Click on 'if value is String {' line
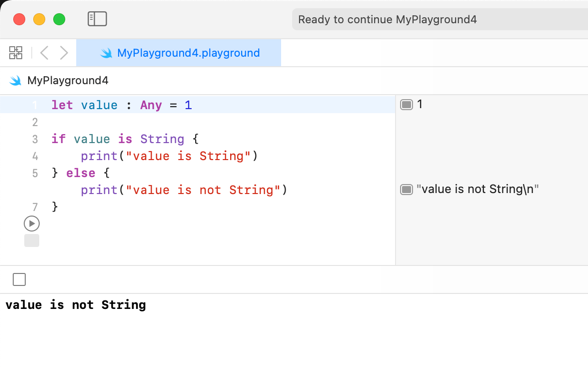Image resolution: width=588 pixels, height=370 pixels. (x=125, y=139)
